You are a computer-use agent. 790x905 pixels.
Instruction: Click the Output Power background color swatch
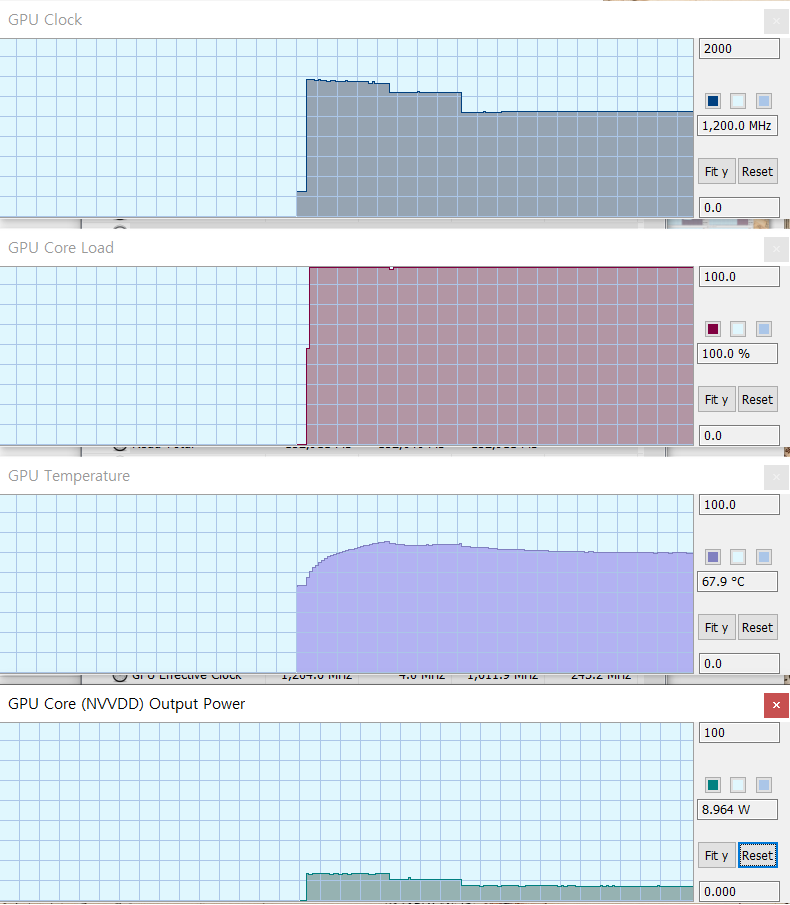738,785
